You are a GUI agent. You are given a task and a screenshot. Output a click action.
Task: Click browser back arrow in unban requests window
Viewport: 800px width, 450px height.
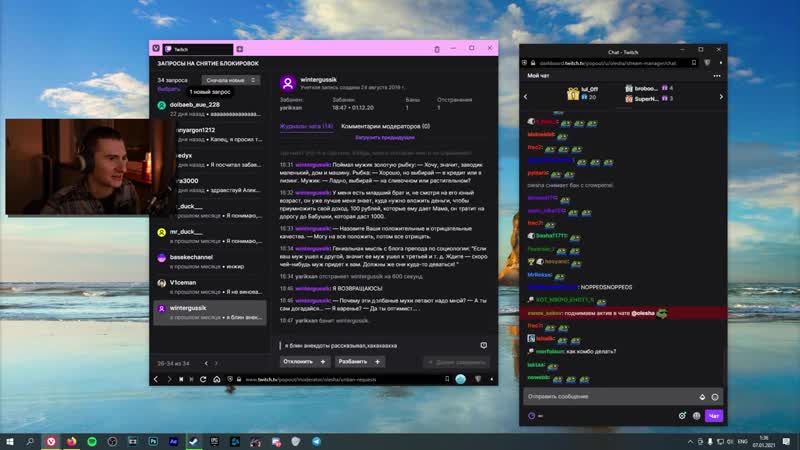156,379
